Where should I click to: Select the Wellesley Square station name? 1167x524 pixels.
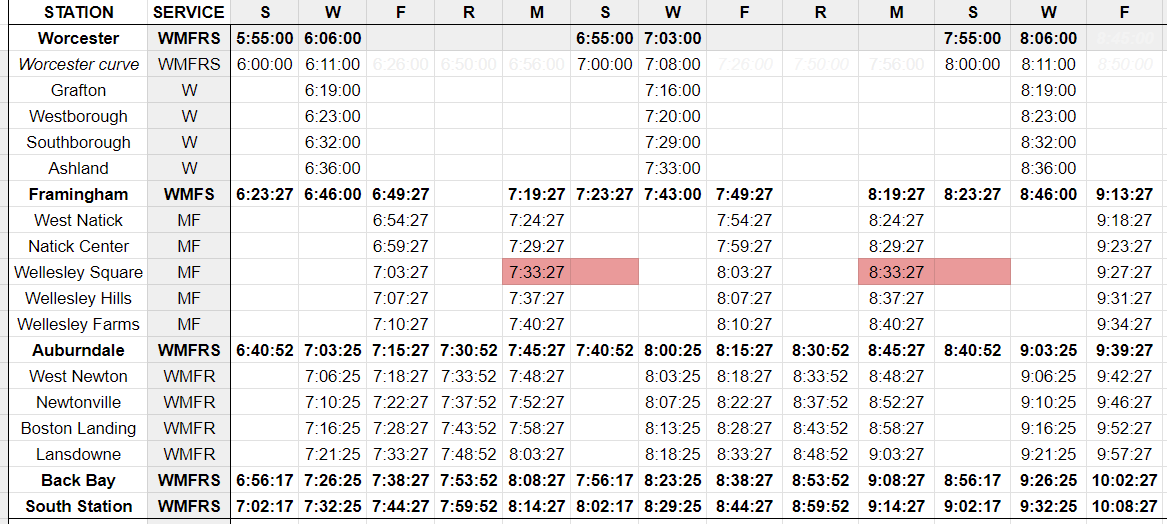coord(78,272)
